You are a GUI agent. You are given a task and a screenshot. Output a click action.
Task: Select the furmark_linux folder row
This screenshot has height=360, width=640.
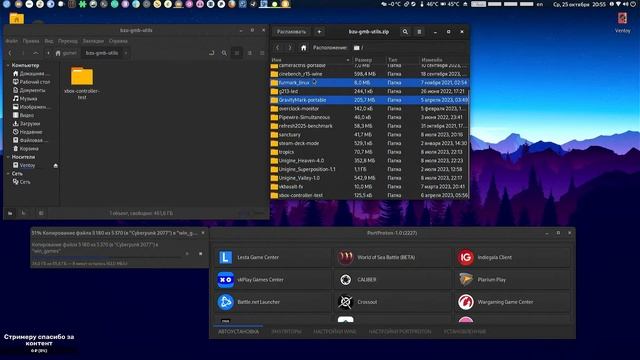[369, 82]
